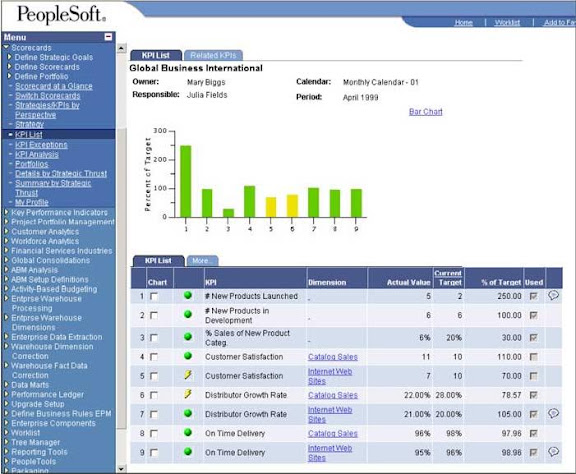This screenshot has width=576, height=474.
Task: Tick Chart checkbox for row 6
Action: (x=154, y=395)
